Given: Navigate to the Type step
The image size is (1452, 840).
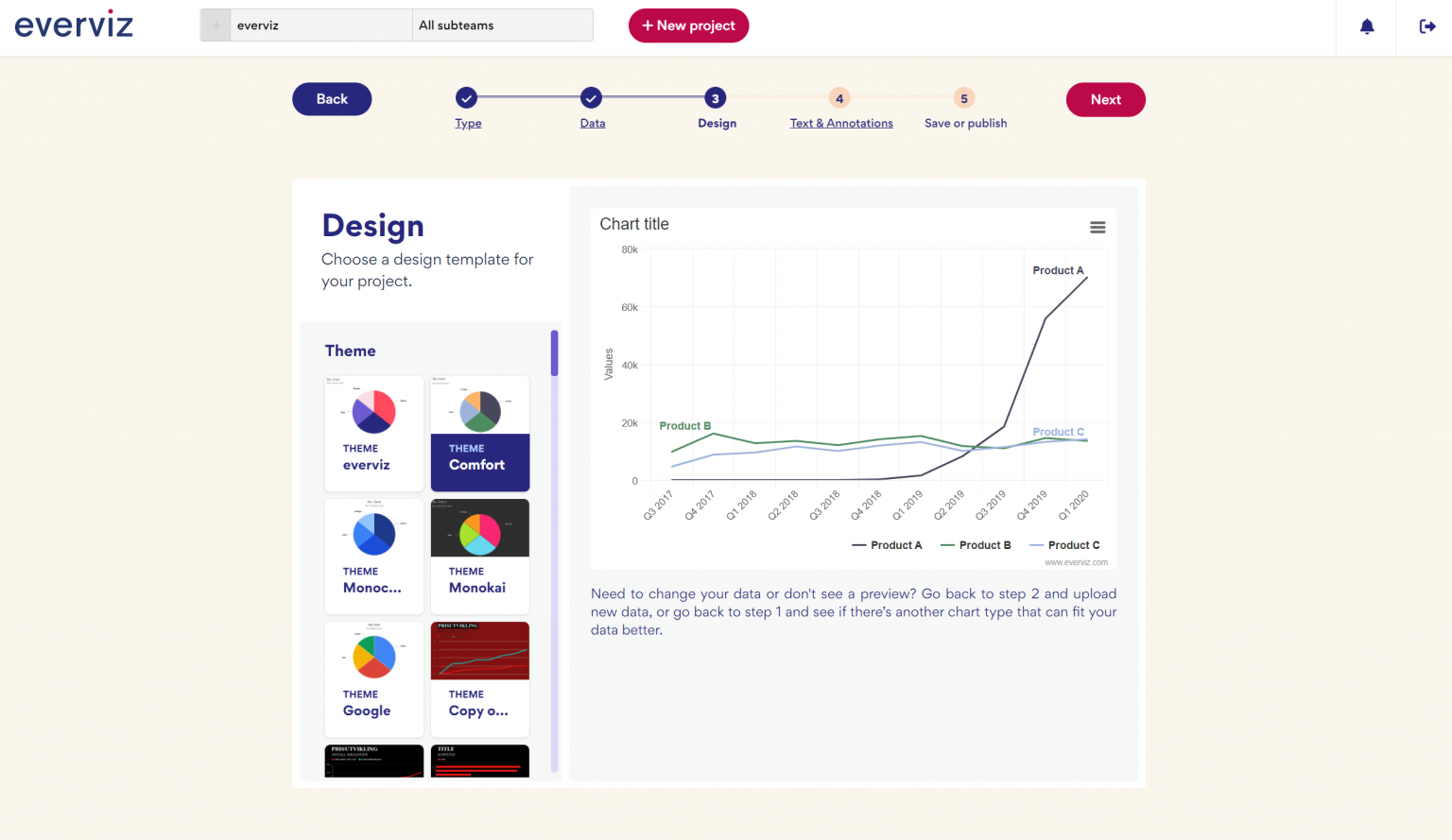Looking at the screenshot, I should [467, 123].
